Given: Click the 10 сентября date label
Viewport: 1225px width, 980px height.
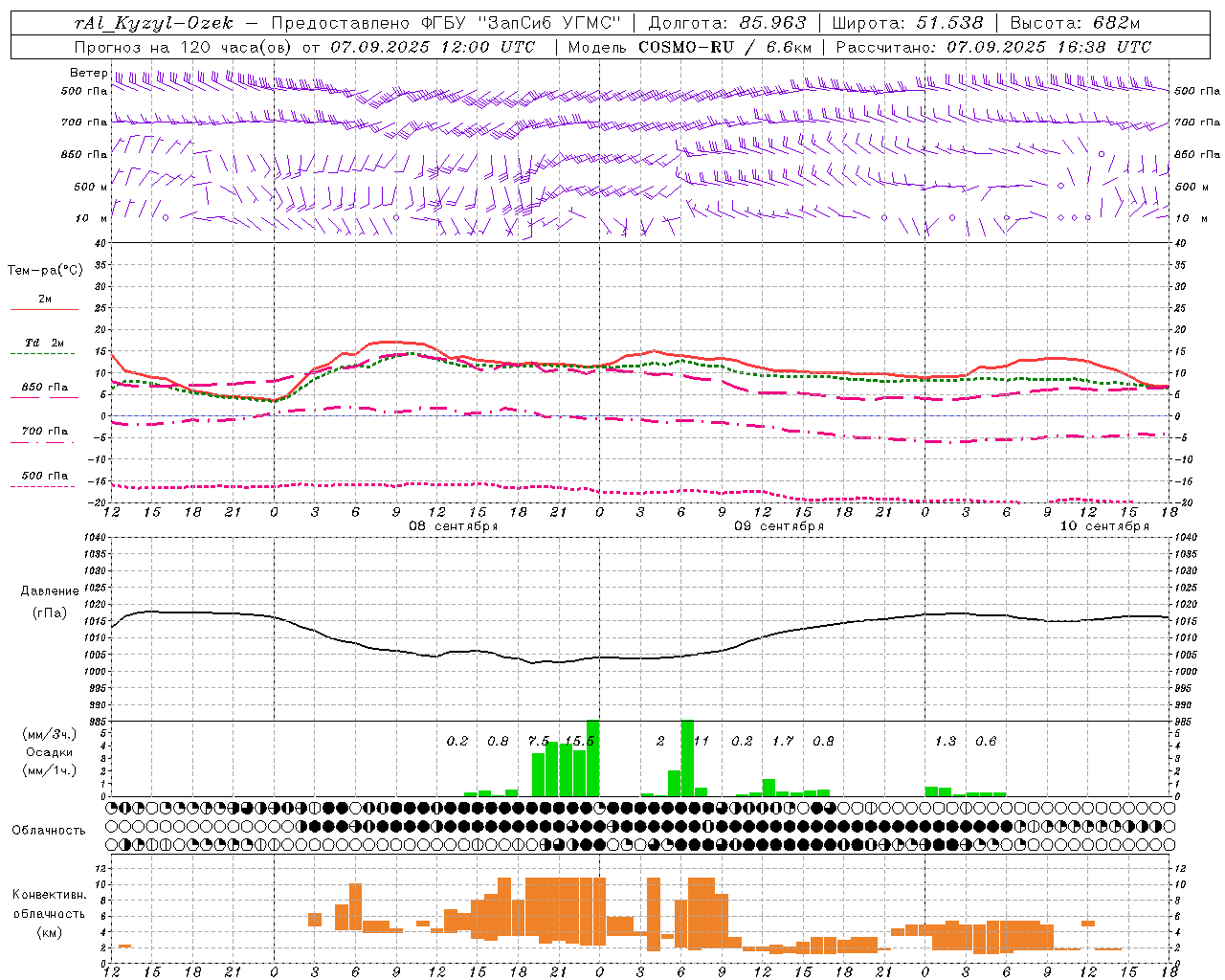Looking at the screenshot, I should point(1104,526).
